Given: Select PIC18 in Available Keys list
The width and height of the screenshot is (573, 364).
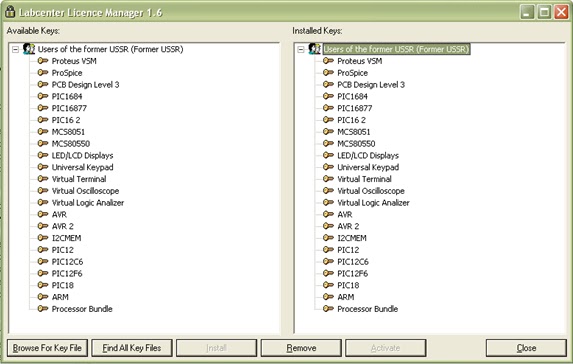Looking at the screenshot, I should click(x=62, y=285).
